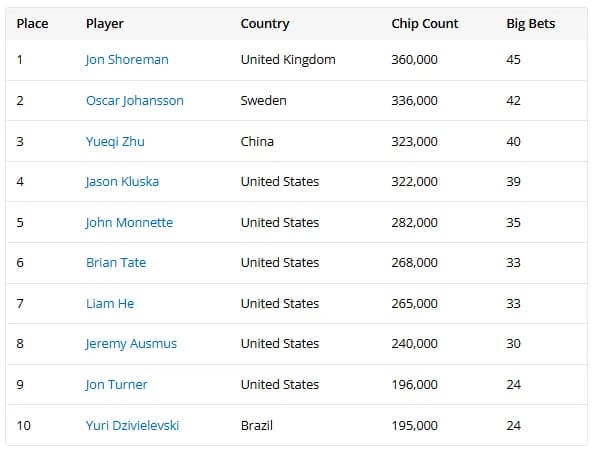Viewport: 598px width, 454px height.
Task: Select the 195,000 chip count value
Action: [415, 426]
